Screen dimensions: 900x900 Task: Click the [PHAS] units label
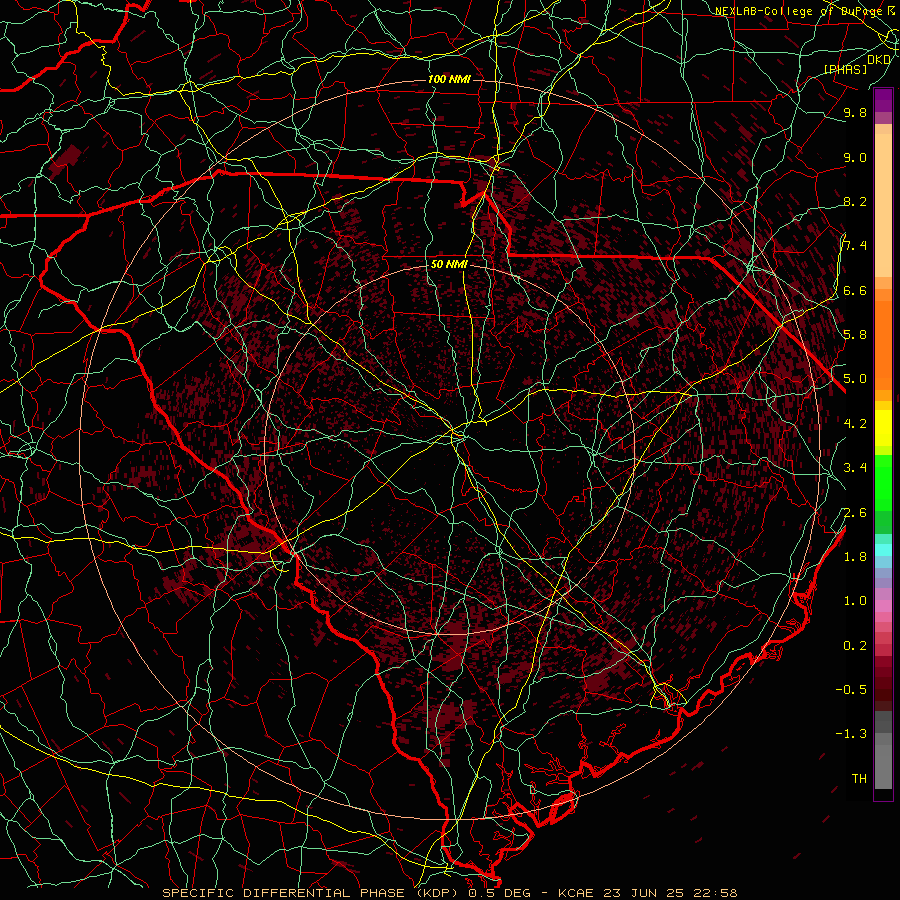[845, 69]
